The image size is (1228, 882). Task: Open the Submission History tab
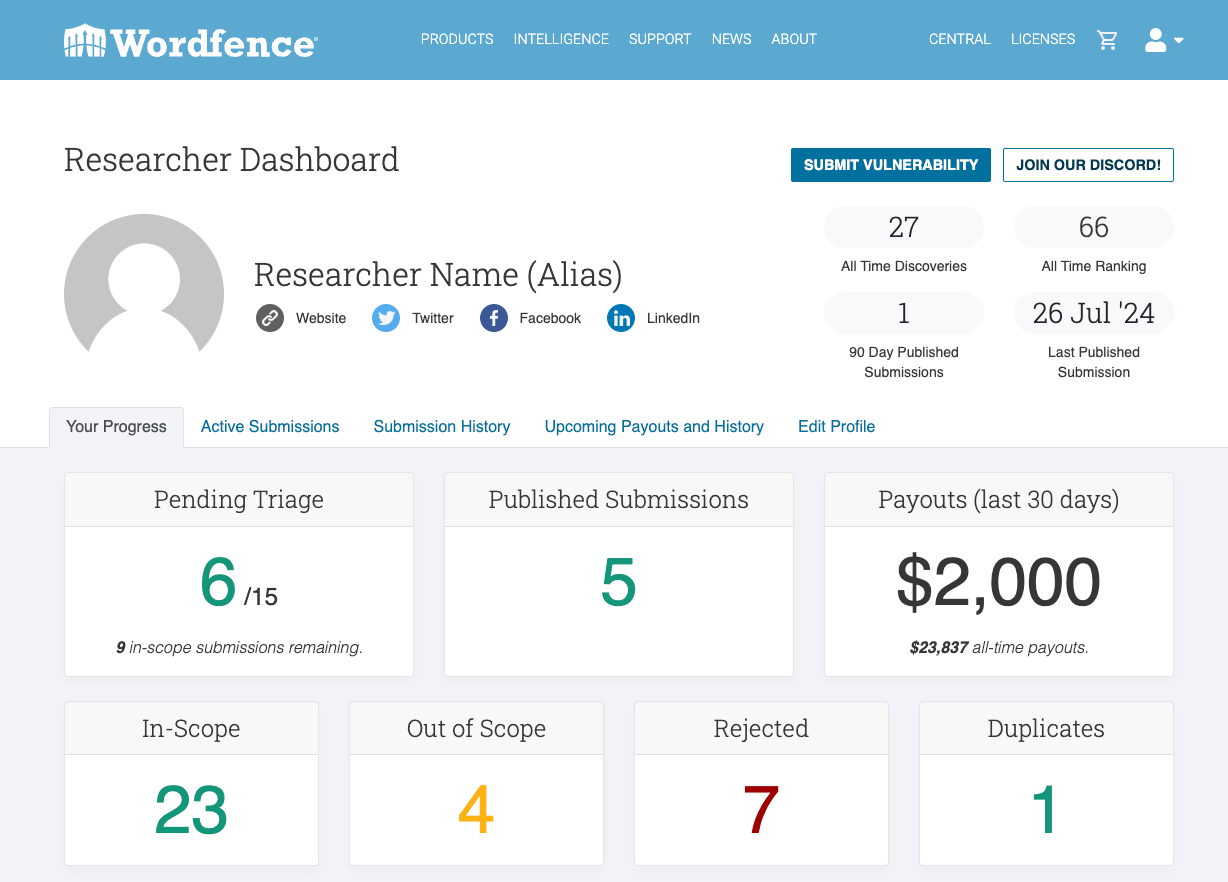click(441, 426)
